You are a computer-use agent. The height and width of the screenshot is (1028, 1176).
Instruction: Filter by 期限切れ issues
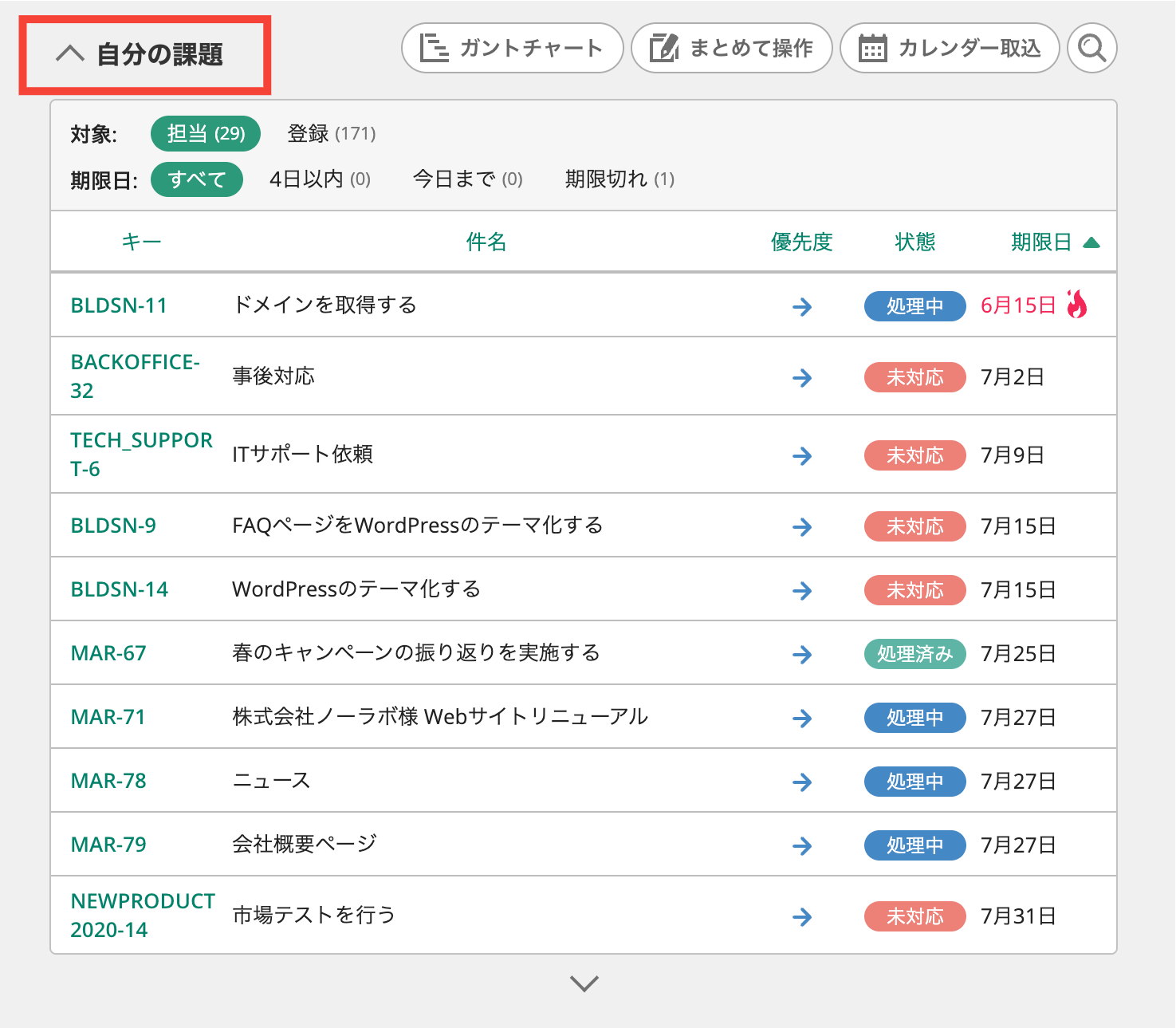(x=619, y=179)
